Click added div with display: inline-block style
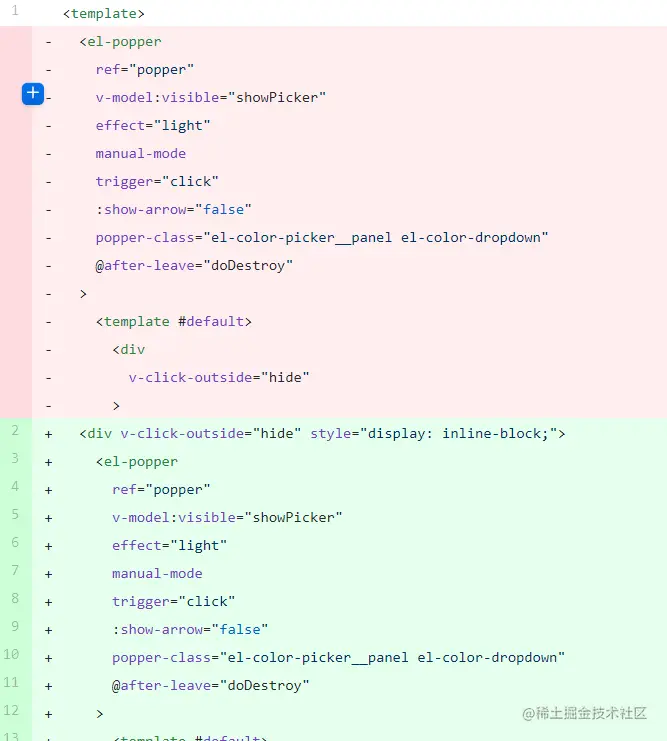 tap(322, 434)
